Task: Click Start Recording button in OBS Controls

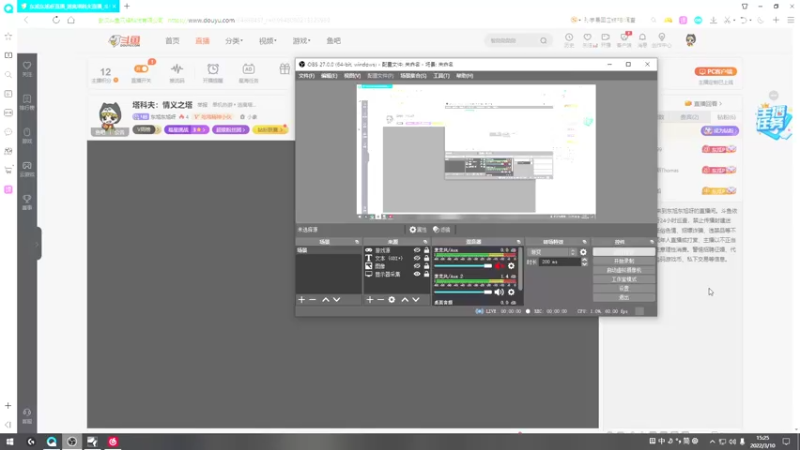Action: point(623,261)
